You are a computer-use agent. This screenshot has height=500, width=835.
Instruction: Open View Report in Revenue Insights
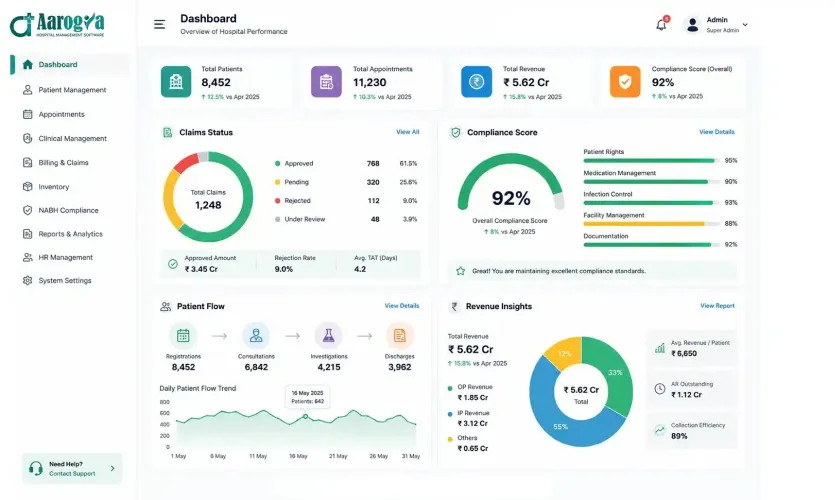[717, 306]
